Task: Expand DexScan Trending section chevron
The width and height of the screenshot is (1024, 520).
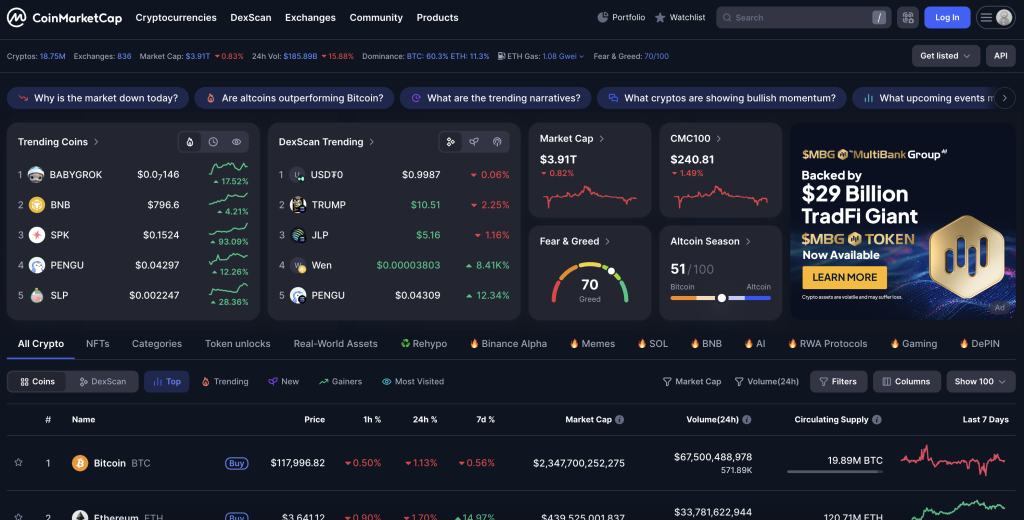Action: point(372,142)
